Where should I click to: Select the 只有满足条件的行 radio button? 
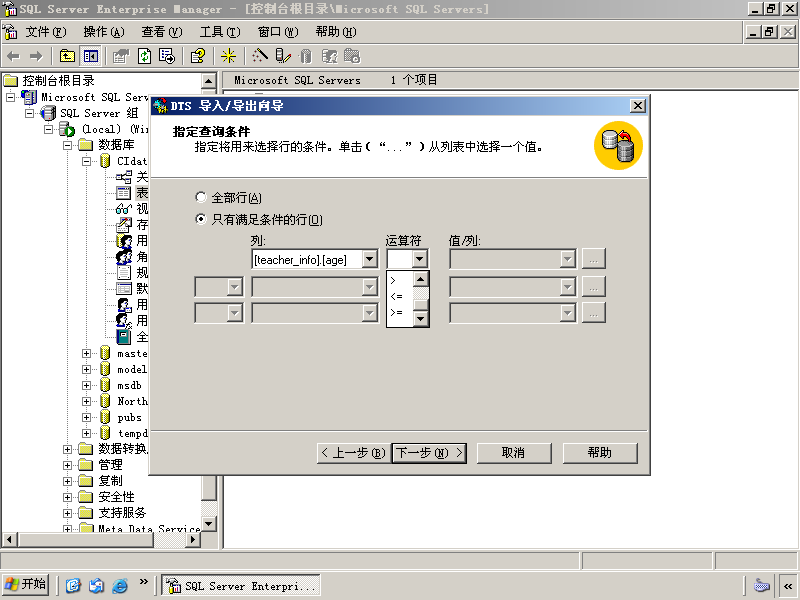click(201, 219)
